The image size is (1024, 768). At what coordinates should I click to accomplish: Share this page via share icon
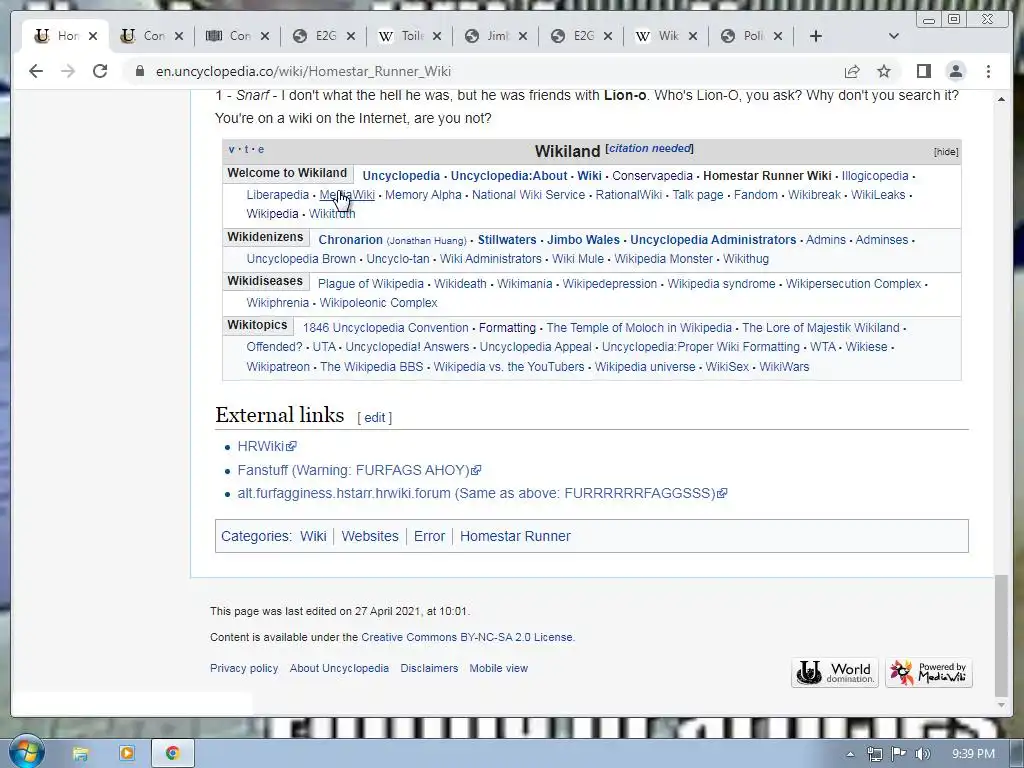pyautogui.click(x=852, y=71)
